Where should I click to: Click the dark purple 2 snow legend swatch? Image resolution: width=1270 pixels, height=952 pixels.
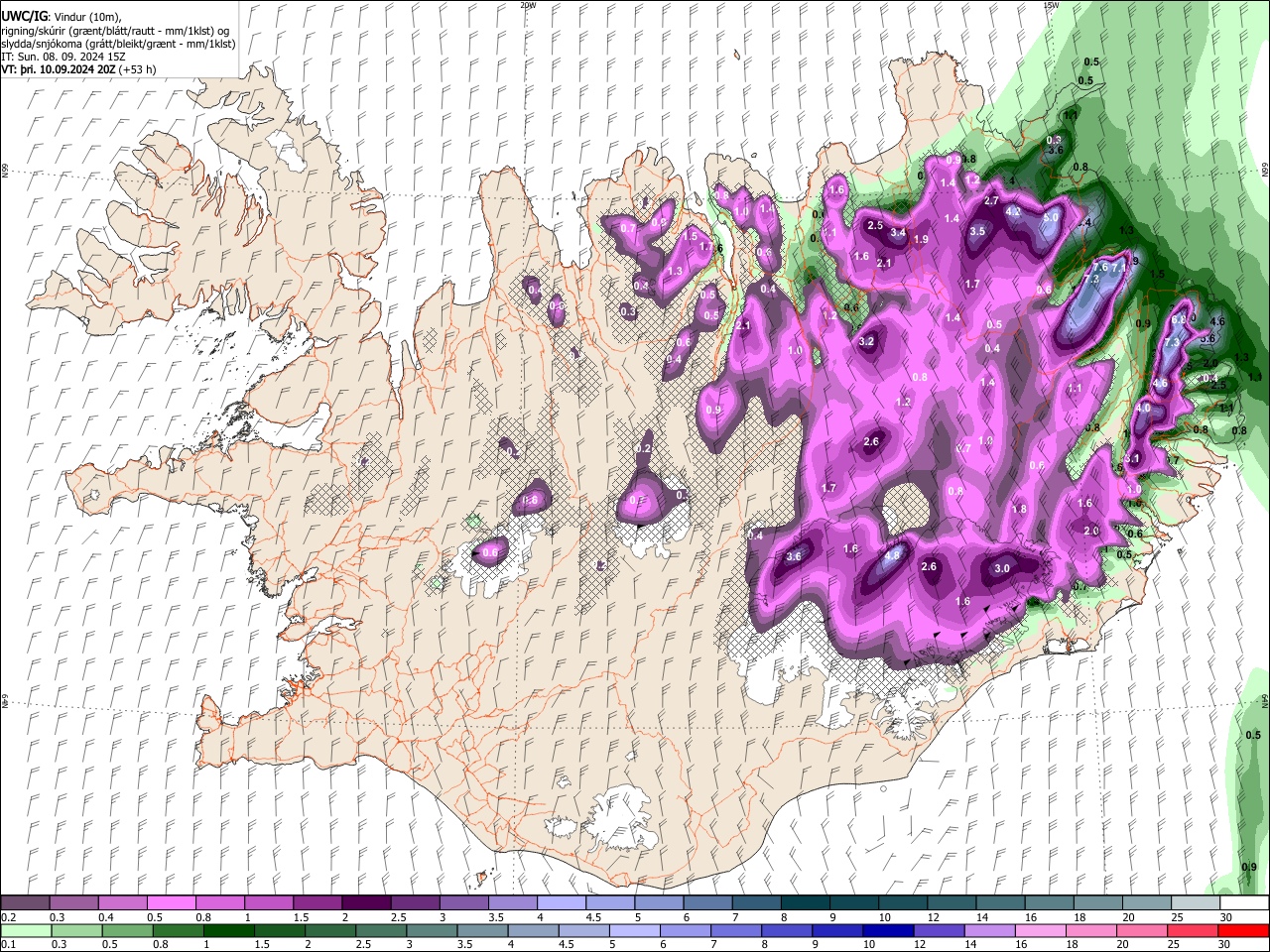point(365,903)
